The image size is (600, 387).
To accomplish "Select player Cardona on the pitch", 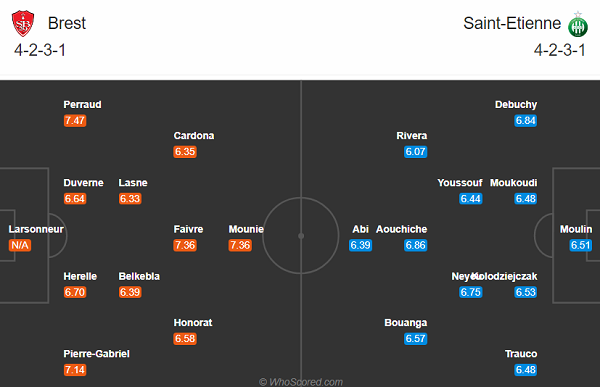I will [x=194, y=136].
